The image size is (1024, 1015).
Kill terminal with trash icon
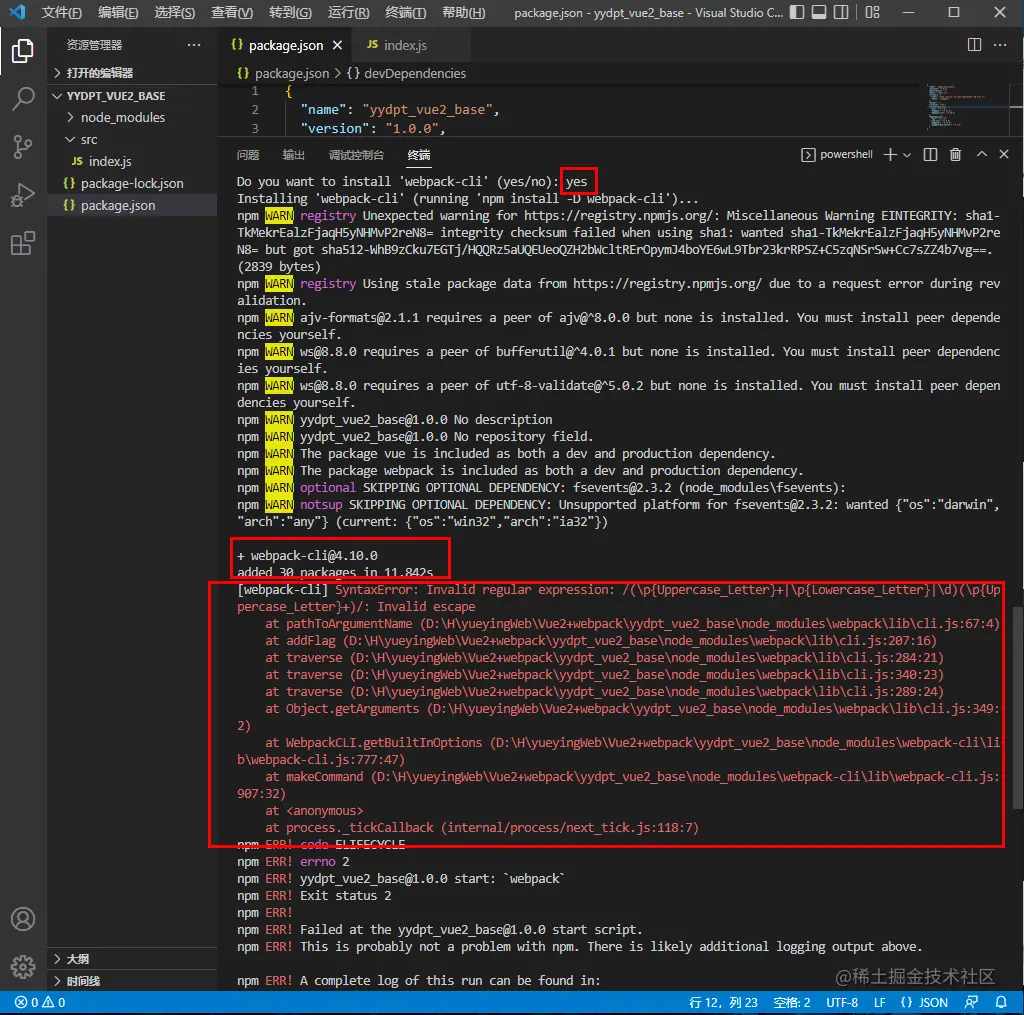[x=955, y=155]
